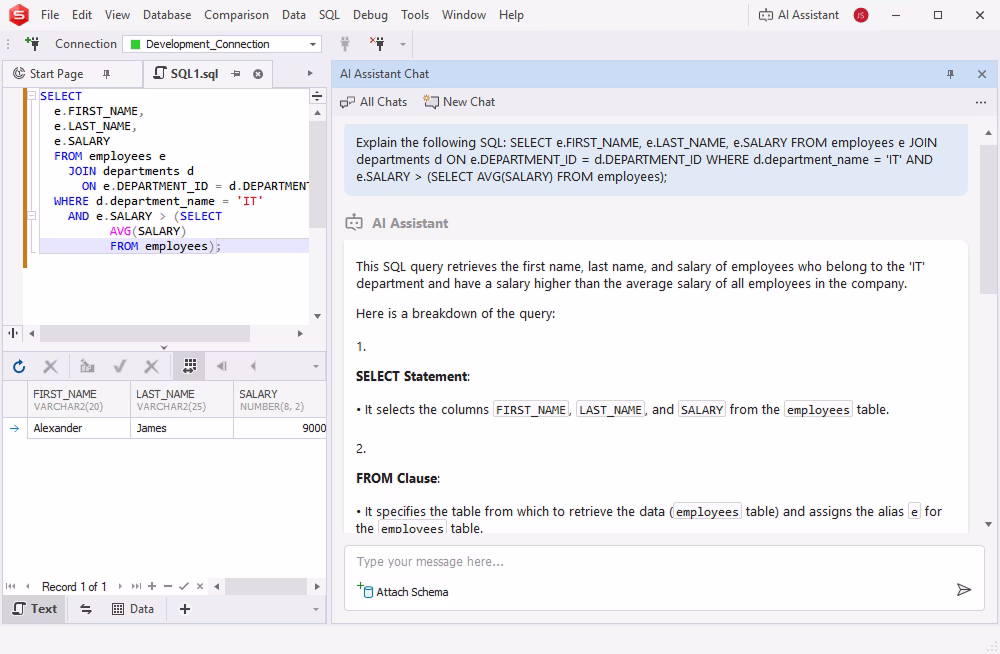Click the results toolbar previous-page arrow
1000x654 pixels.
point(253,366)
